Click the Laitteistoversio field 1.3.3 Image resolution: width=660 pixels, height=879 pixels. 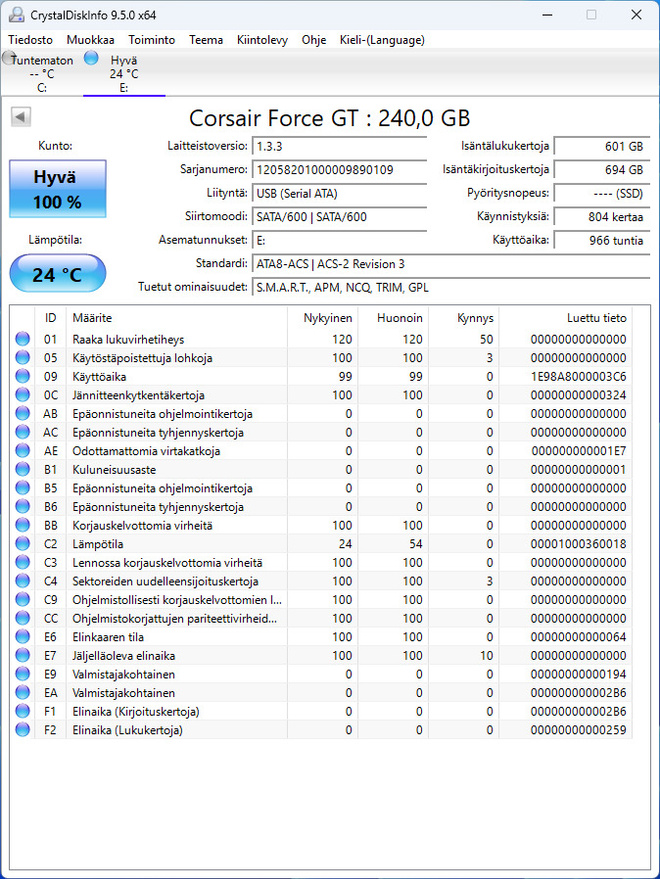coord(339,146)
